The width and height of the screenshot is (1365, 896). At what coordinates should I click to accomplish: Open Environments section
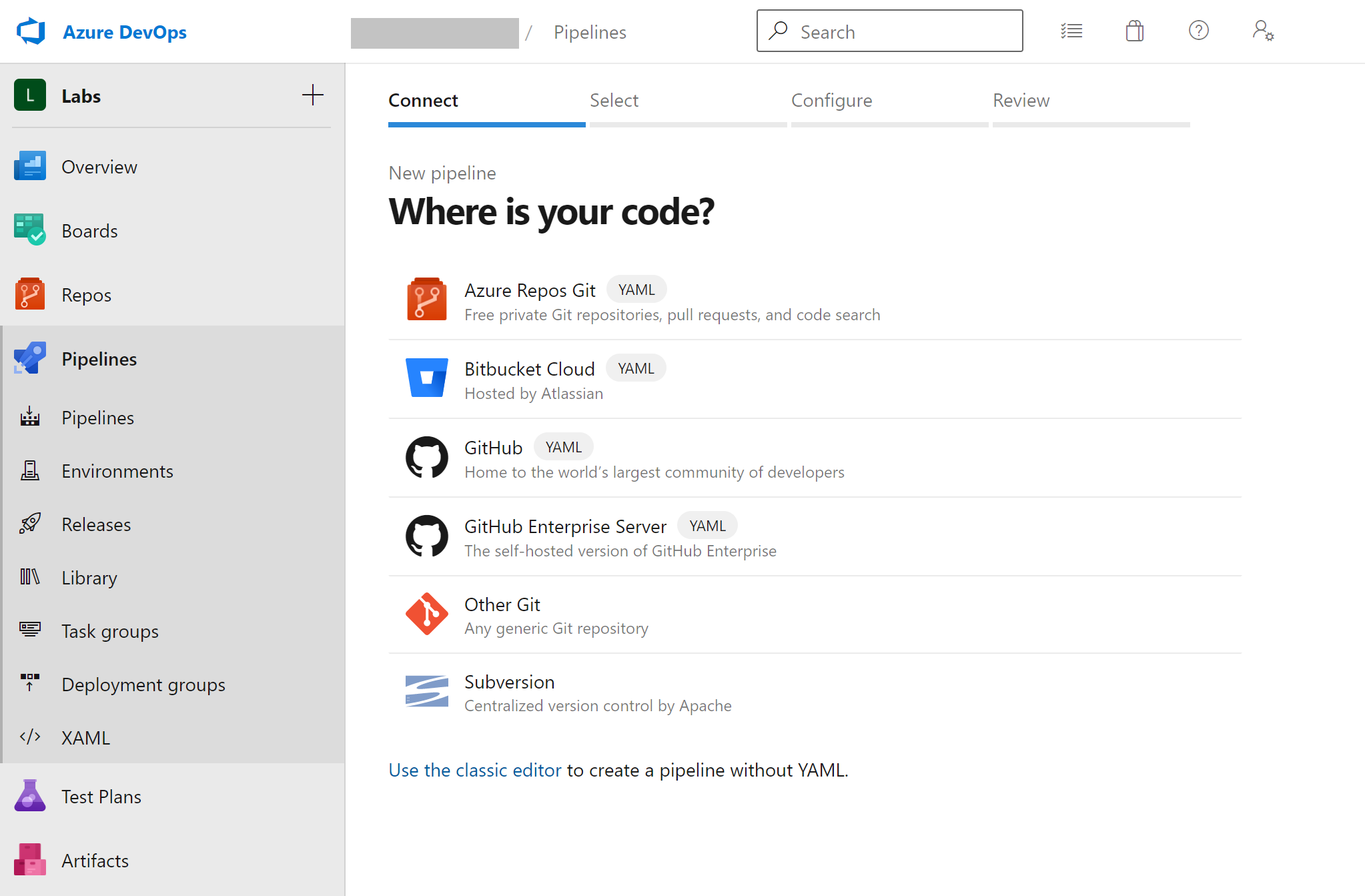(117, 471)
